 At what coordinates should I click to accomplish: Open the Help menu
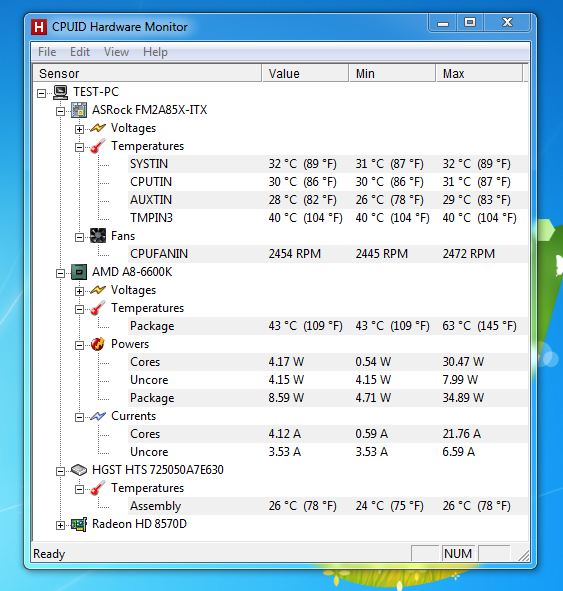[155, 52]
